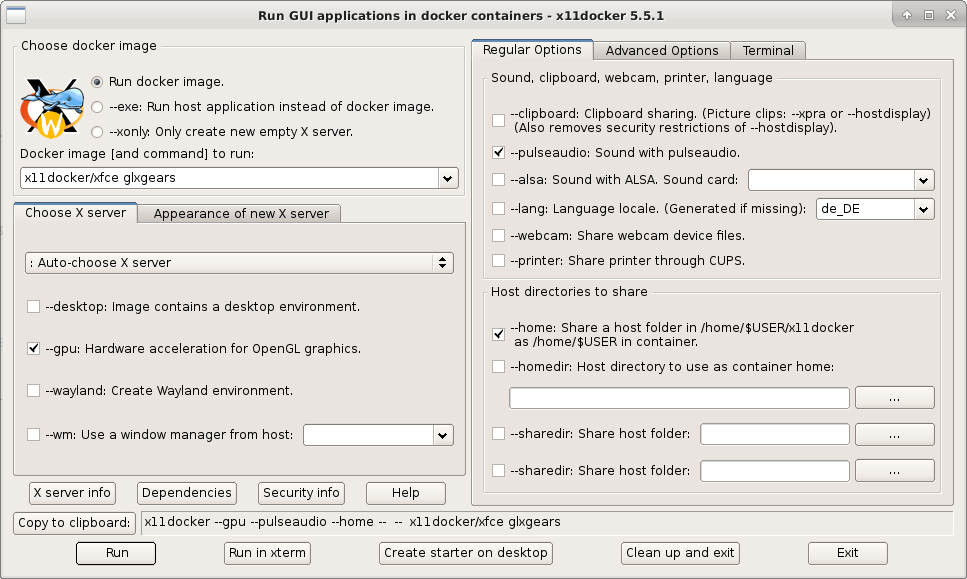Uncheck the --home share folder checkbox

pyautogui.click(x=498, y=334)
